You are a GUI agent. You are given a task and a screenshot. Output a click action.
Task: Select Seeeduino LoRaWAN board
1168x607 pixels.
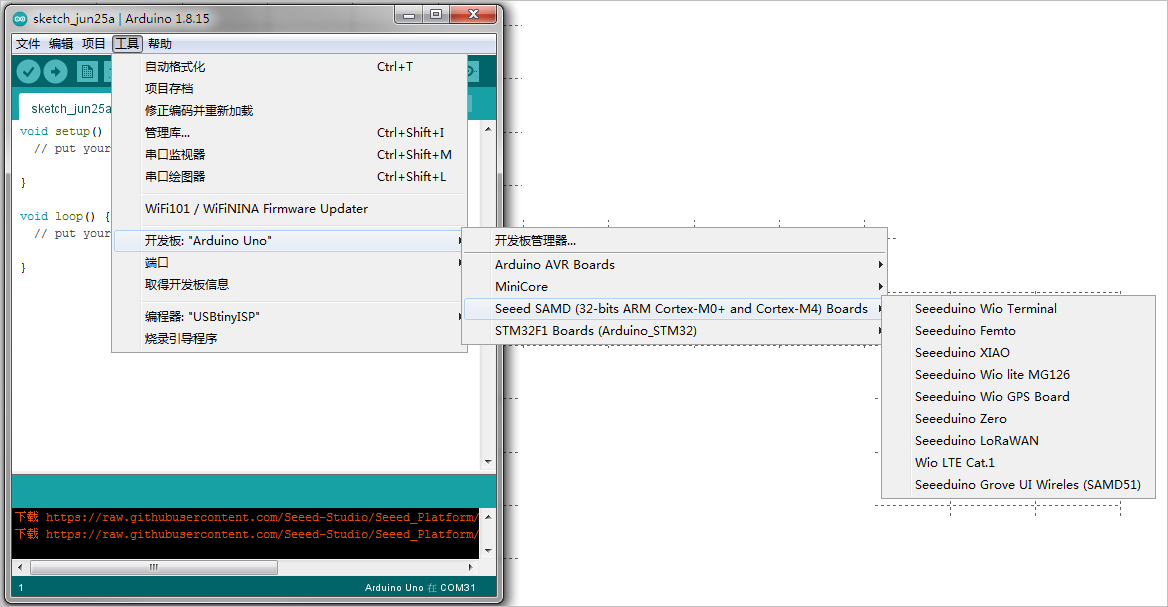coord(1018,441)
